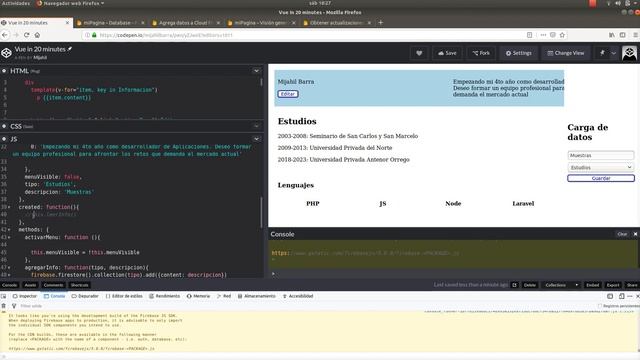This screenshot has width=640, height=360.
Task: Open page actions three-dots menu
Action: click(x=543, y=35)
